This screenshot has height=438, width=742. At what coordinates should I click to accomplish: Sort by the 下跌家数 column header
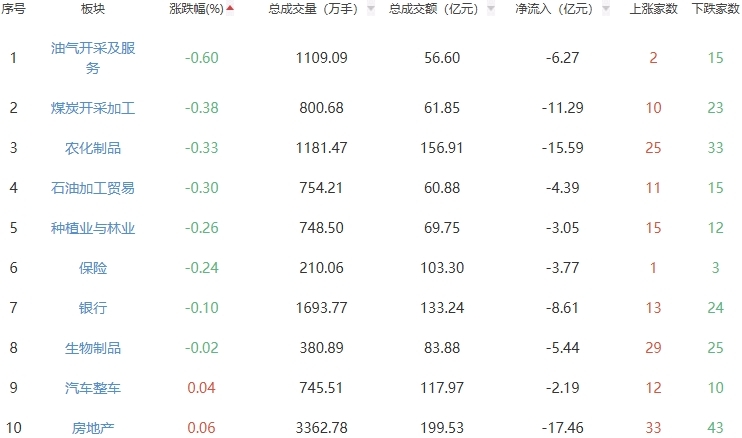coord(714,9)
